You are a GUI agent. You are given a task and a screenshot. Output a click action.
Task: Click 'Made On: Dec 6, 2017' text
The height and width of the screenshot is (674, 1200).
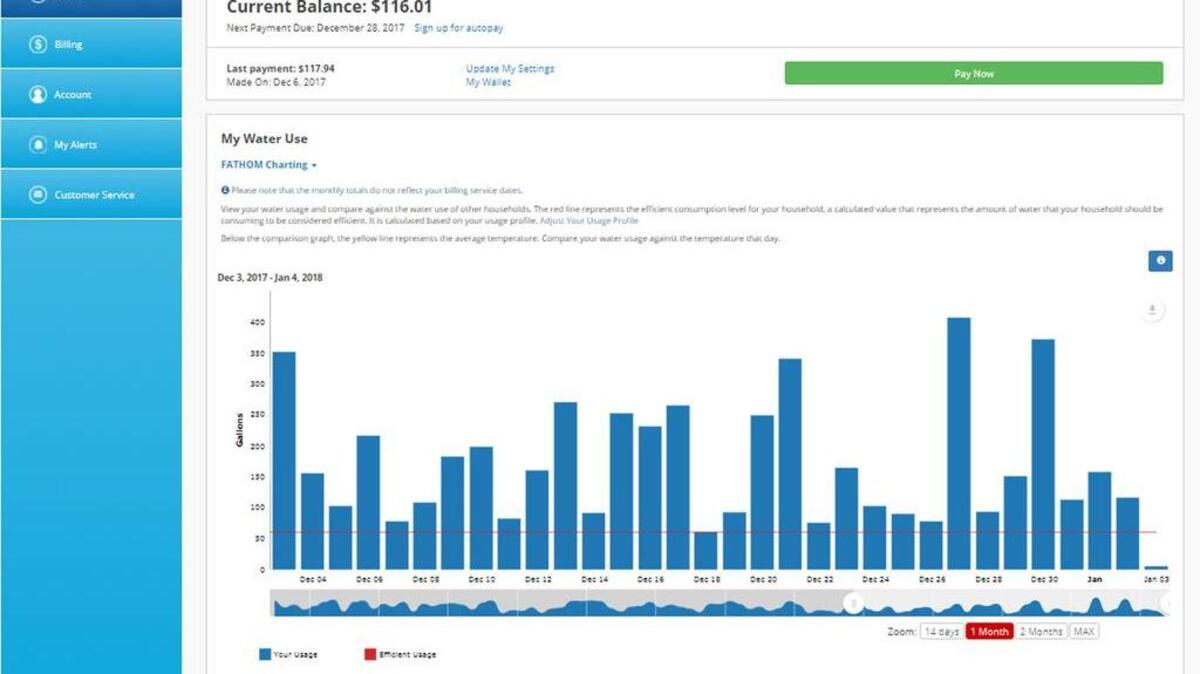(x=276, y=83)
